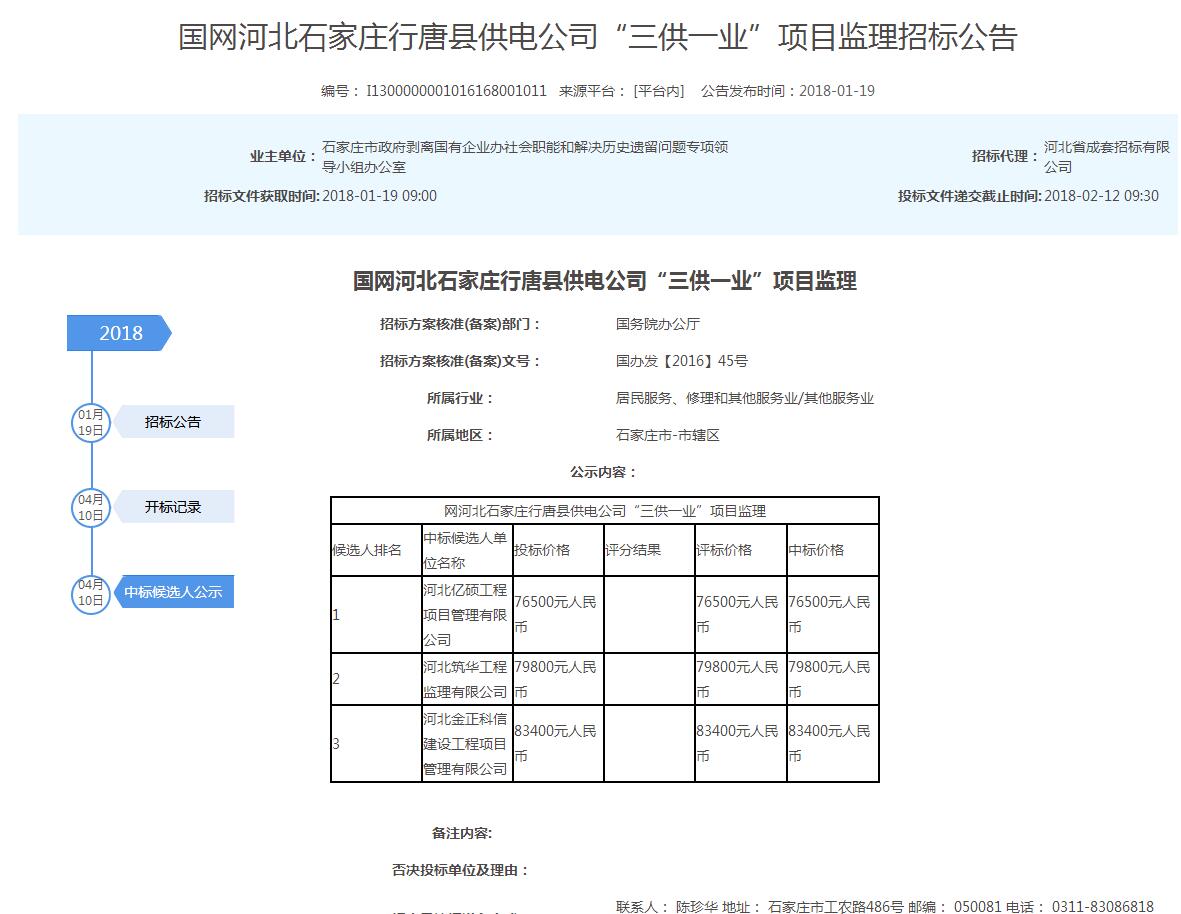Image resolution: width=1181 pixels, height=914 pixels.
Task: Click the 2018 year flag
Action: click(x=119, y=333)
